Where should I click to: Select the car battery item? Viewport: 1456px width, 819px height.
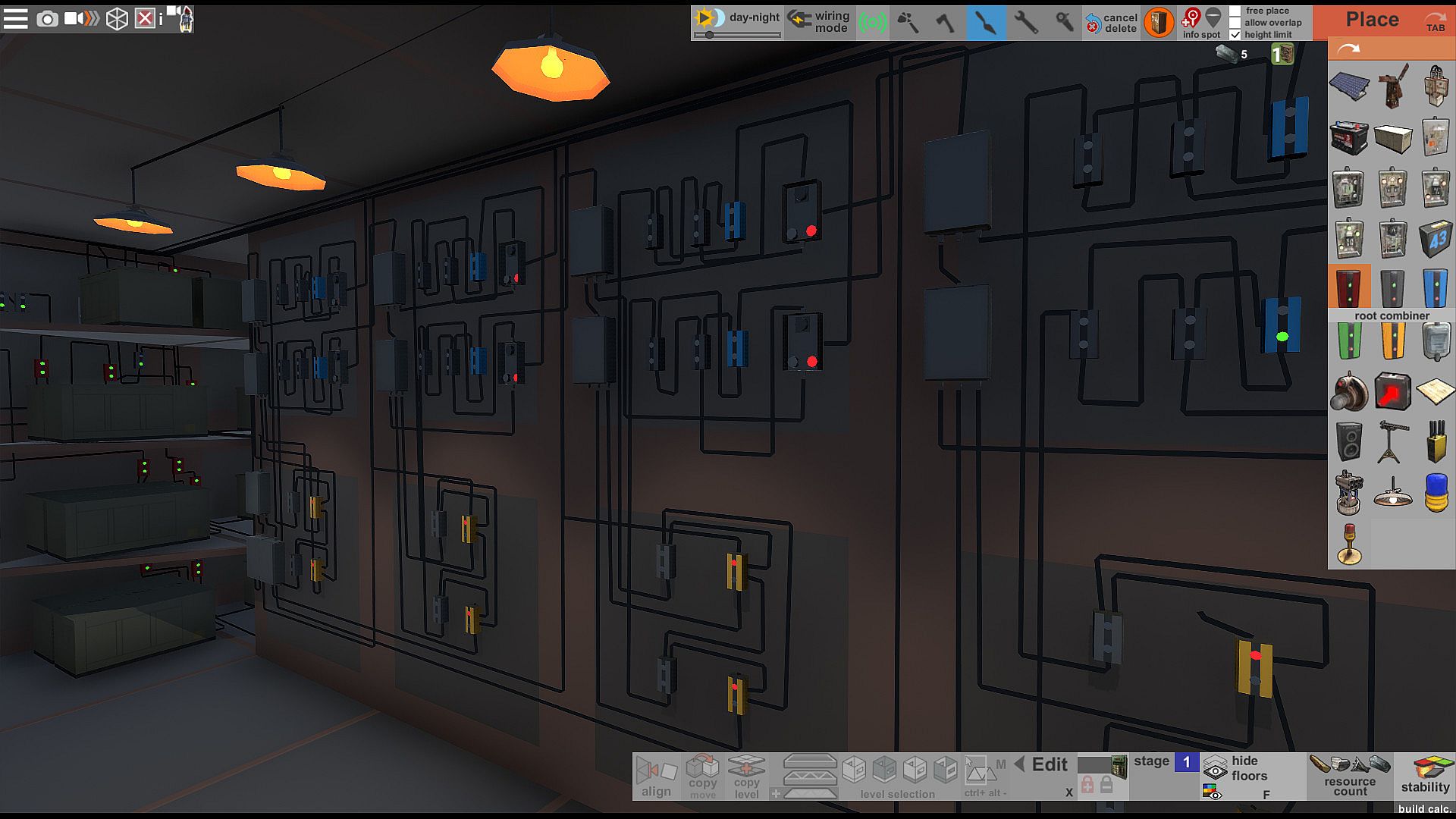point(1349,138)
